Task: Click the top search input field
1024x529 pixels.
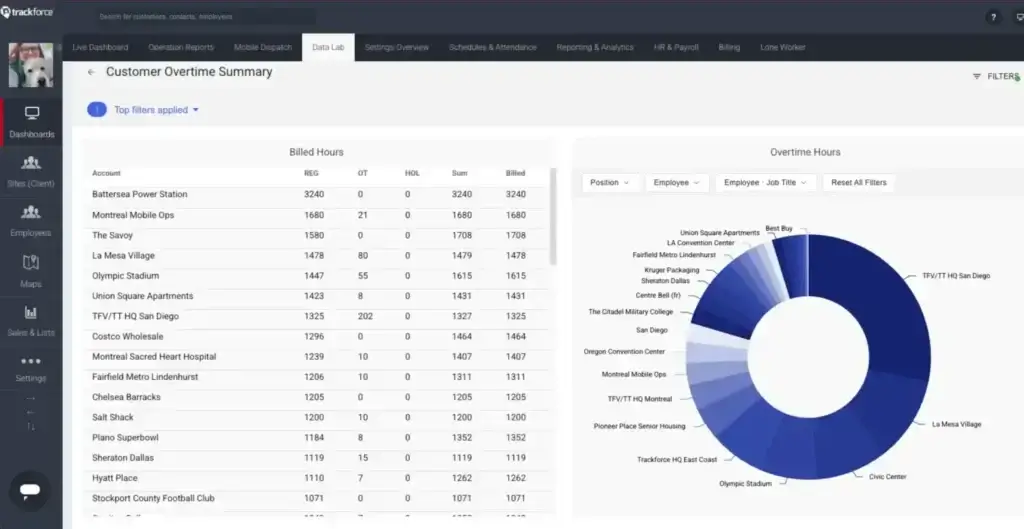Action: point(206,17)
